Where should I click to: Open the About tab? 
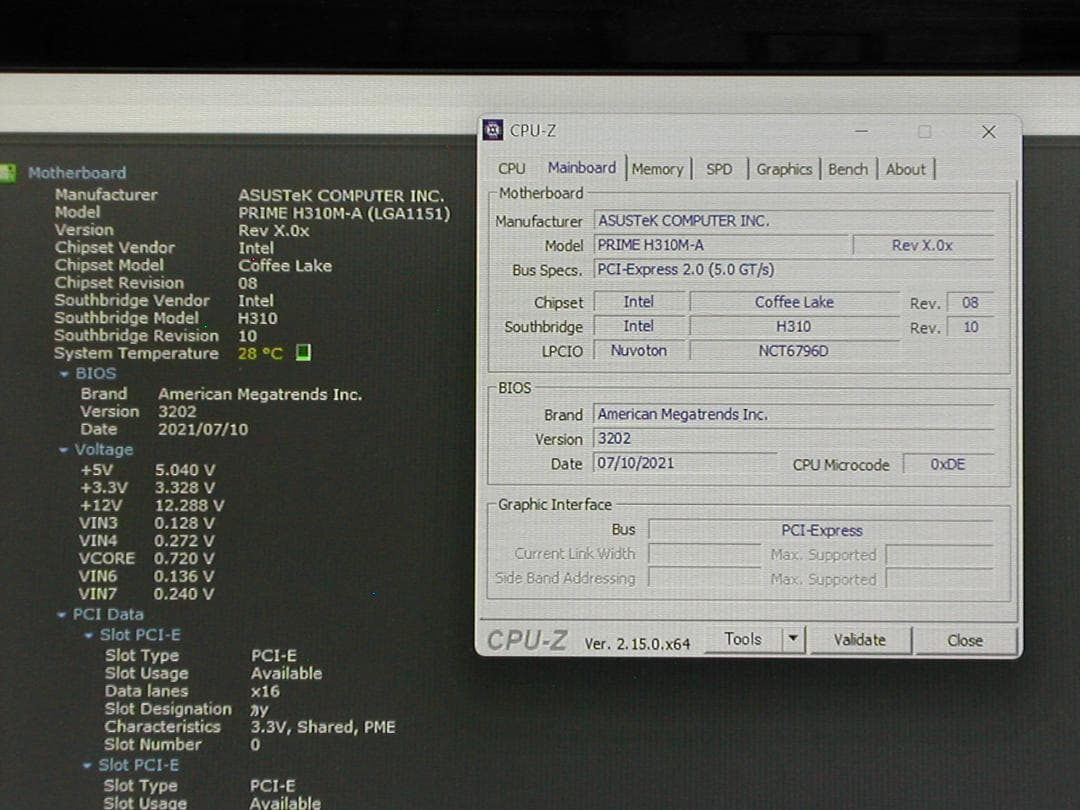coord(905,169)
